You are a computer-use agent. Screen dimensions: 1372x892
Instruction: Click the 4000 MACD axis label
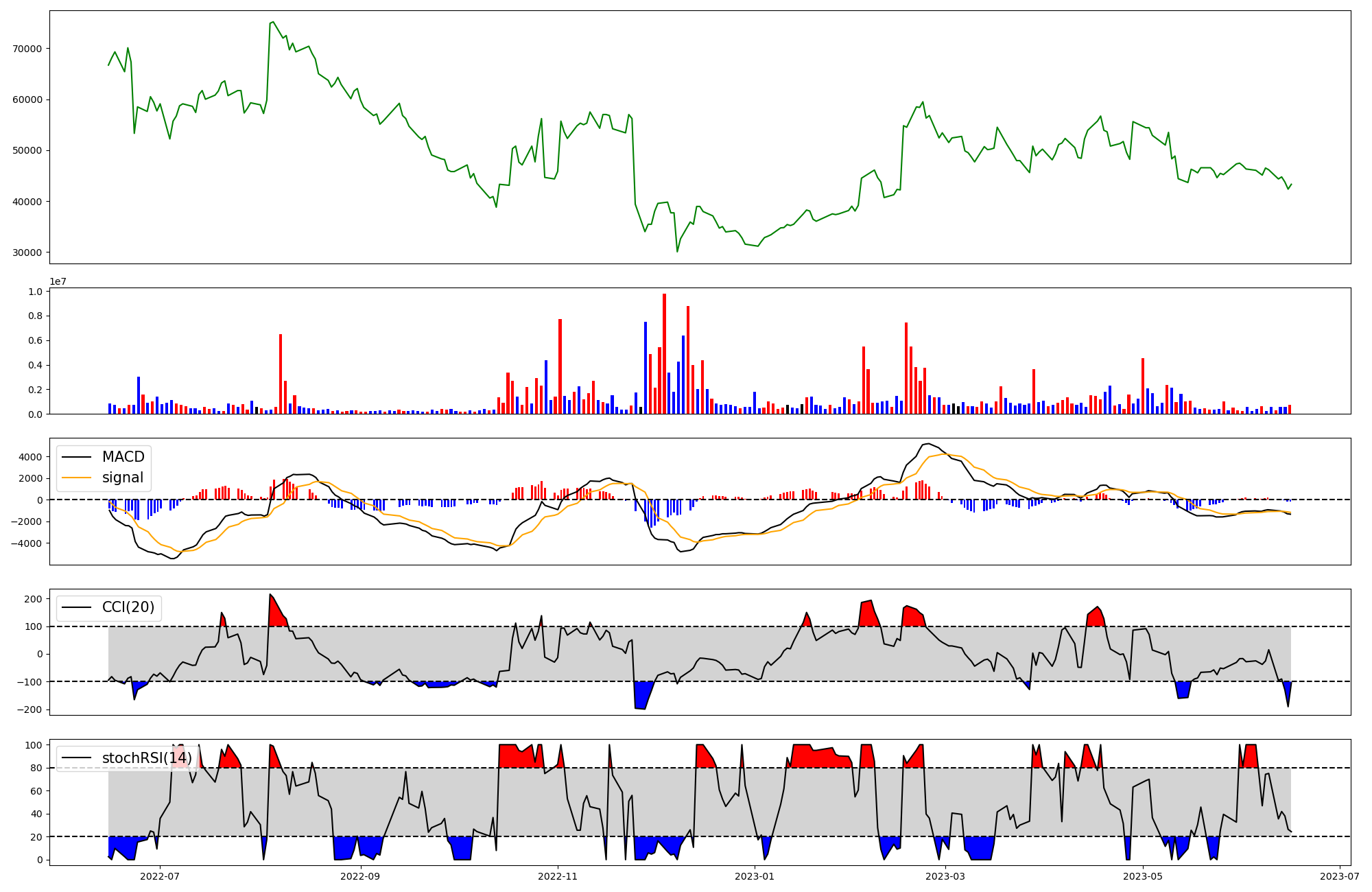[x=31, y=457]
